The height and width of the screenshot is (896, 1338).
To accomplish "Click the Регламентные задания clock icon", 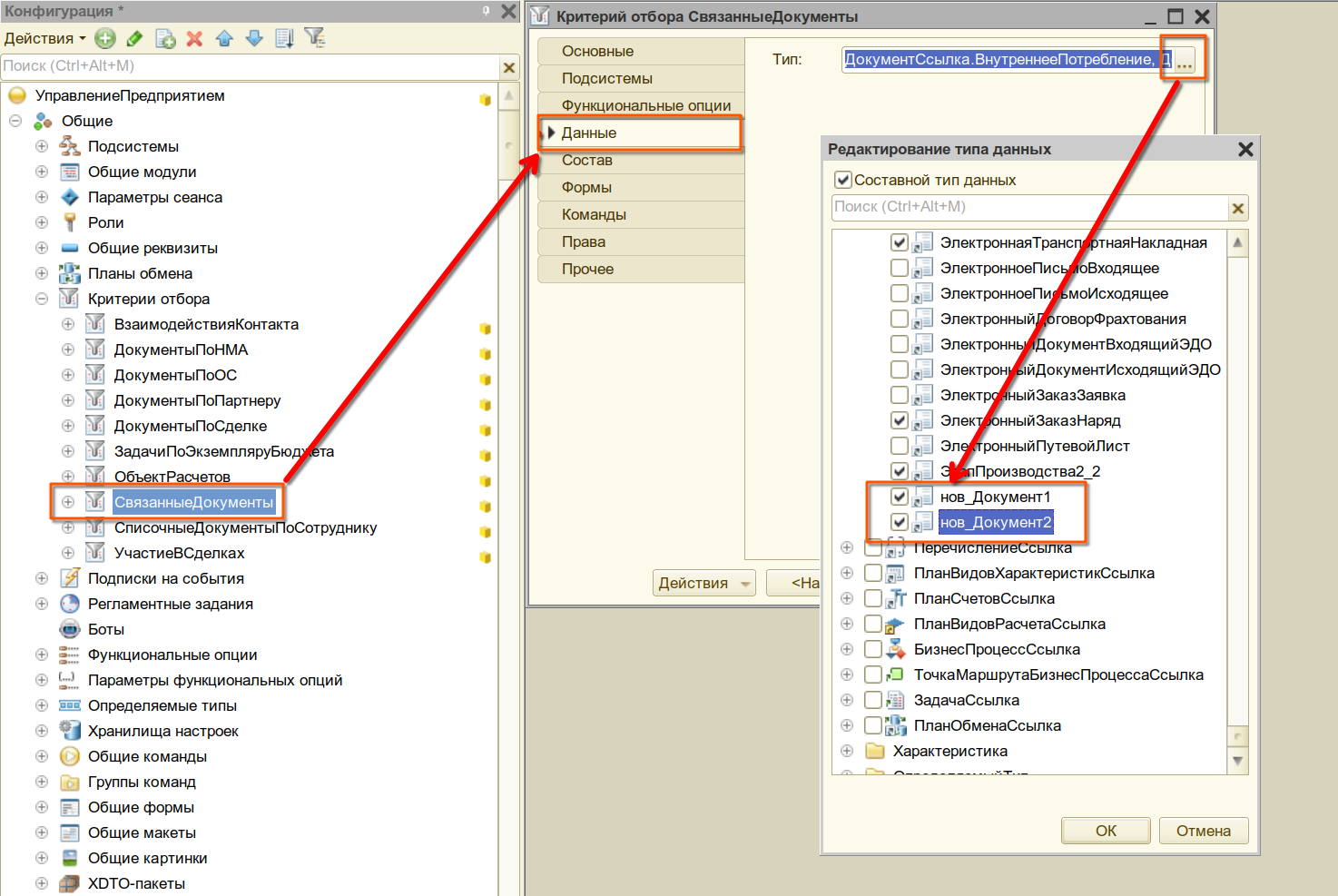I will [70, 604].
